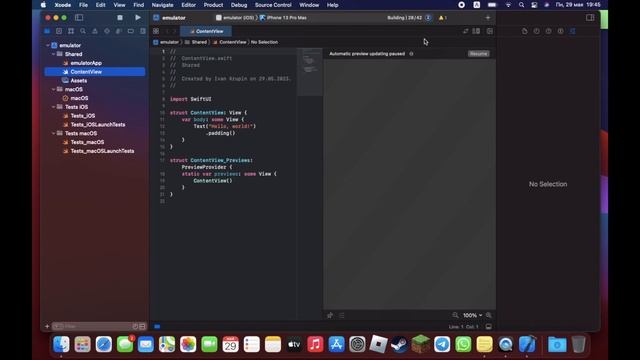
Task: Click the code minimap
Action: (310, 71)
